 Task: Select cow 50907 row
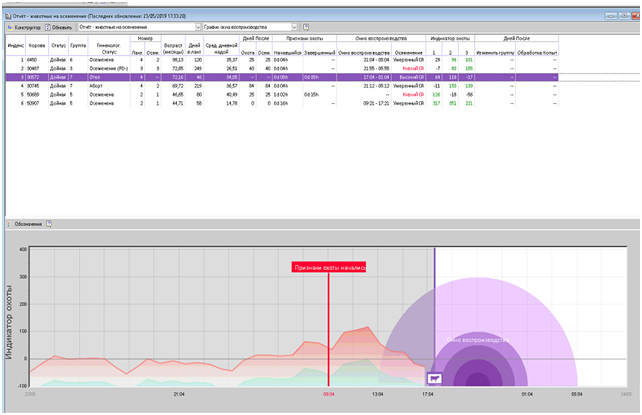[x=282, y=104]
